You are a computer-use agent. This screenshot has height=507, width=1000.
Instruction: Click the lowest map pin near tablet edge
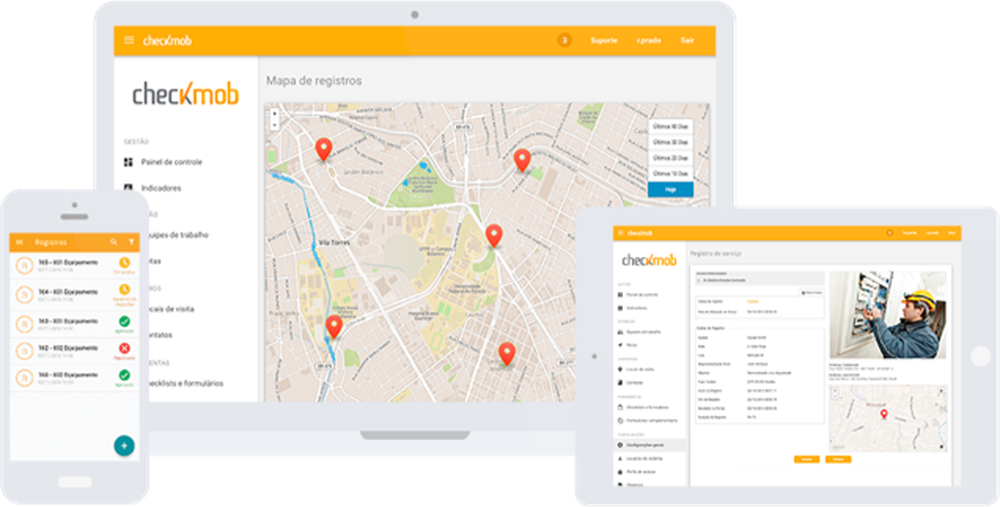(507, 354)
